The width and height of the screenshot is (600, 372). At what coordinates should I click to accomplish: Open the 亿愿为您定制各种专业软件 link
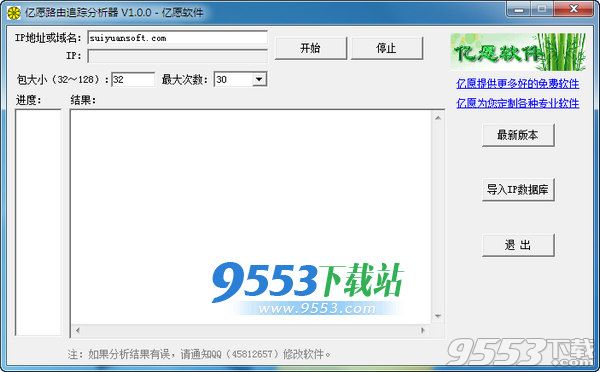click(x=517, y=103)
